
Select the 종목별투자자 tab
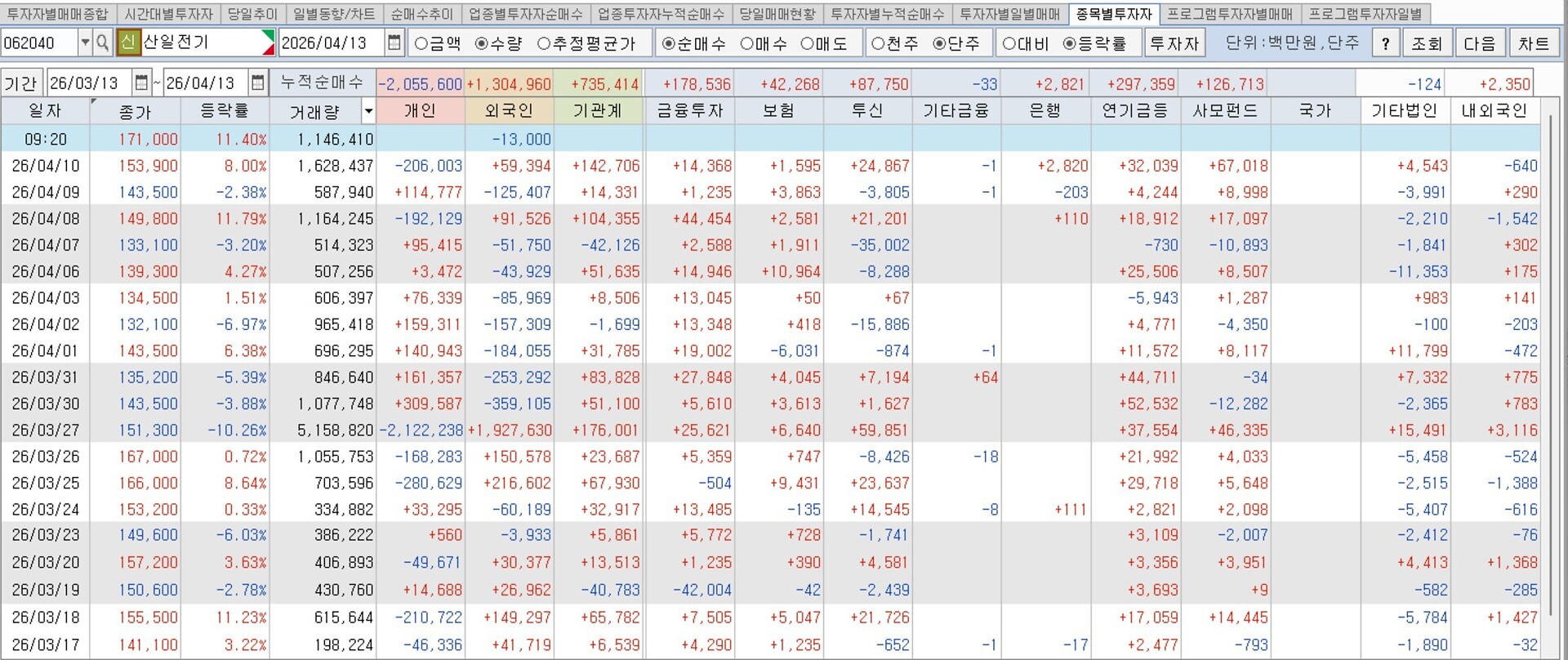[x=1115, y=14]
